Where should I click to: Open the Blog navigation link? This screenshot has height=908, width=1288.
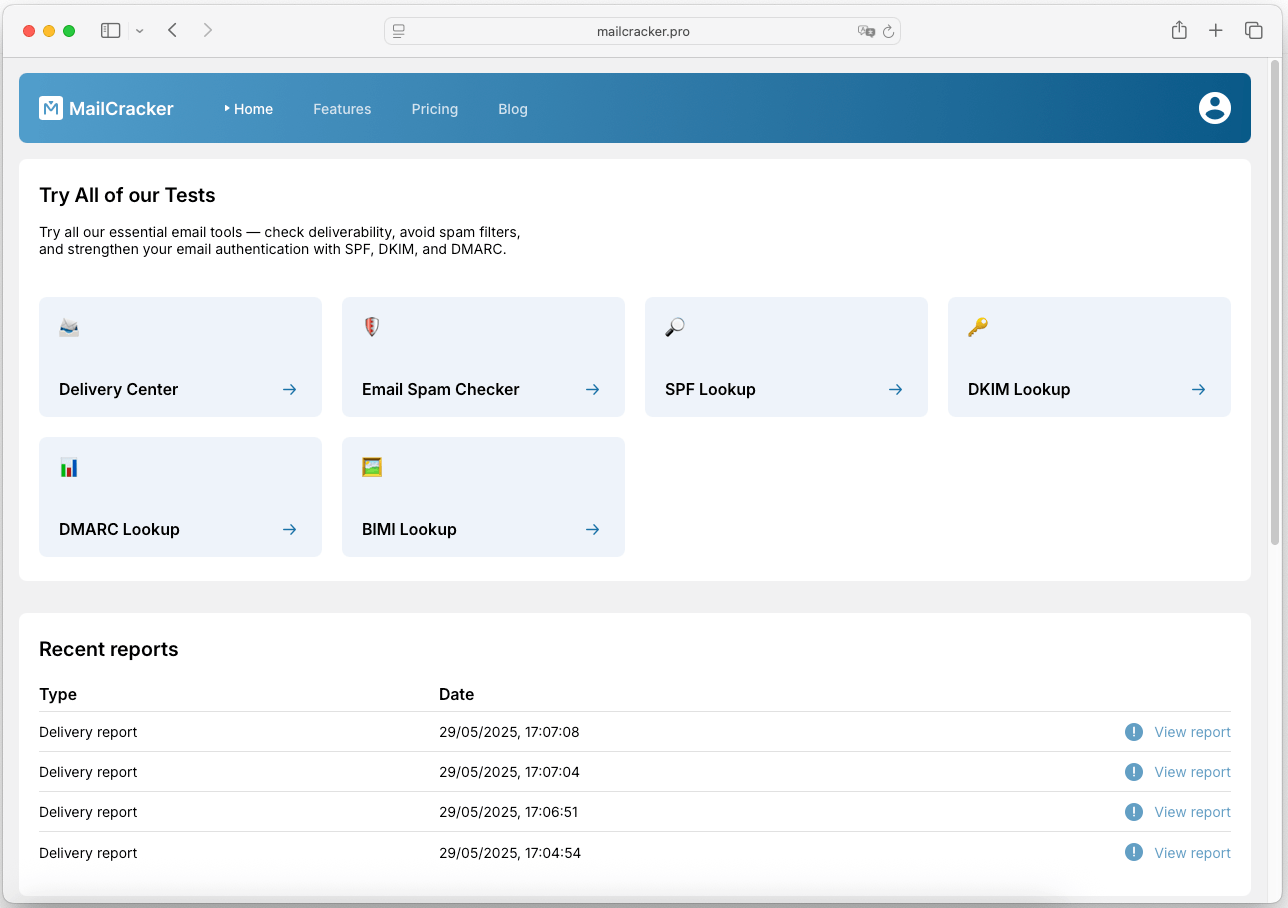click(x=512, y=109)
